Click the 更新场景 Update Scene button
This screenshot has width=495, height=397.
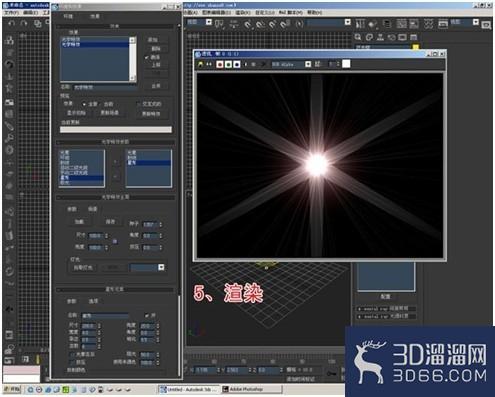110,113
